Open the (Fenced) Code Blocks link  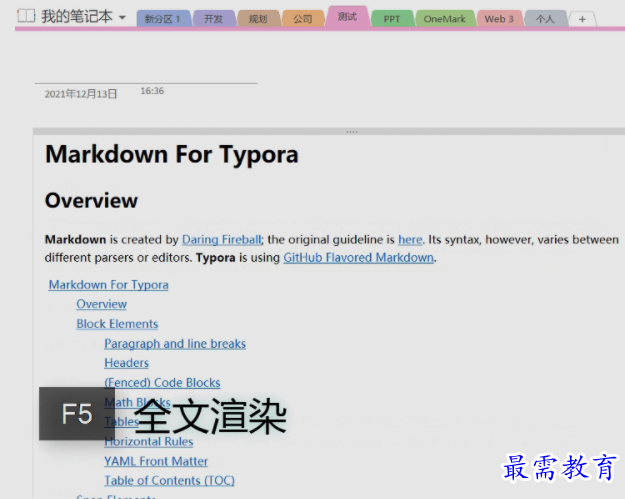(x=162, y=383)
